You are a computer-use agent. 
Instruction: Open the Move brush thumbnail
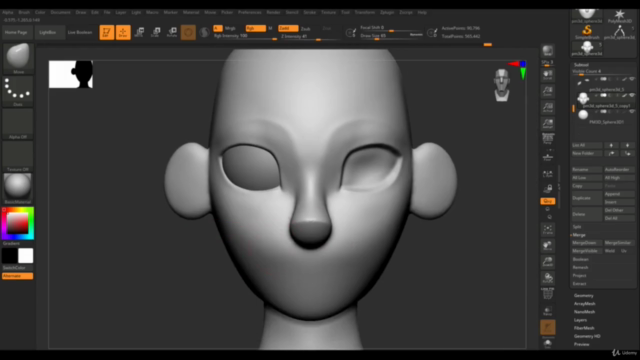pos(18,58)
